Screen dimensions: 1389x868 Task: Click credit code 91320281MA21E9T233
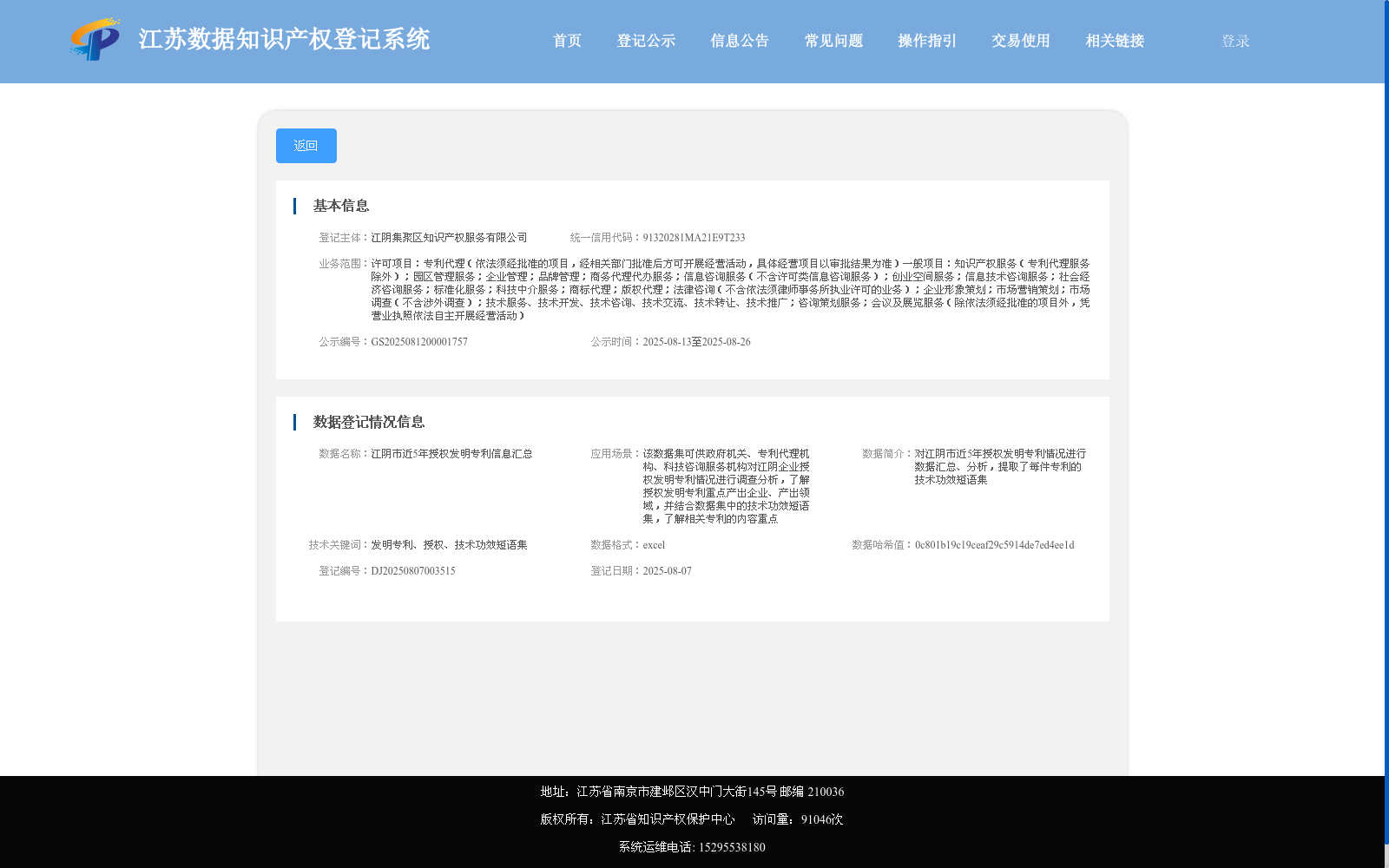(694, 238)
